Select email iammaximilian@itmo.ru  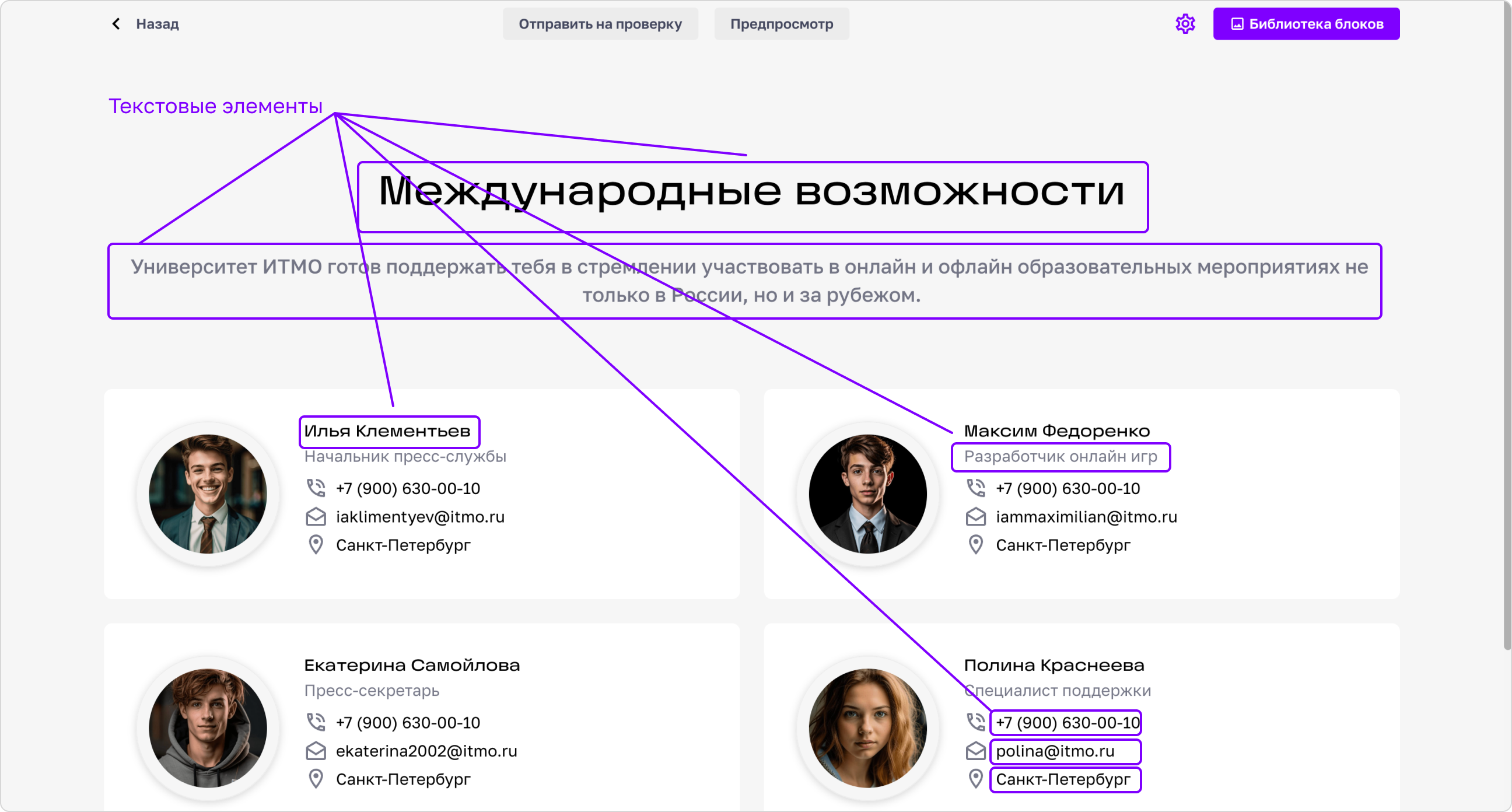tap(1086, 517)
